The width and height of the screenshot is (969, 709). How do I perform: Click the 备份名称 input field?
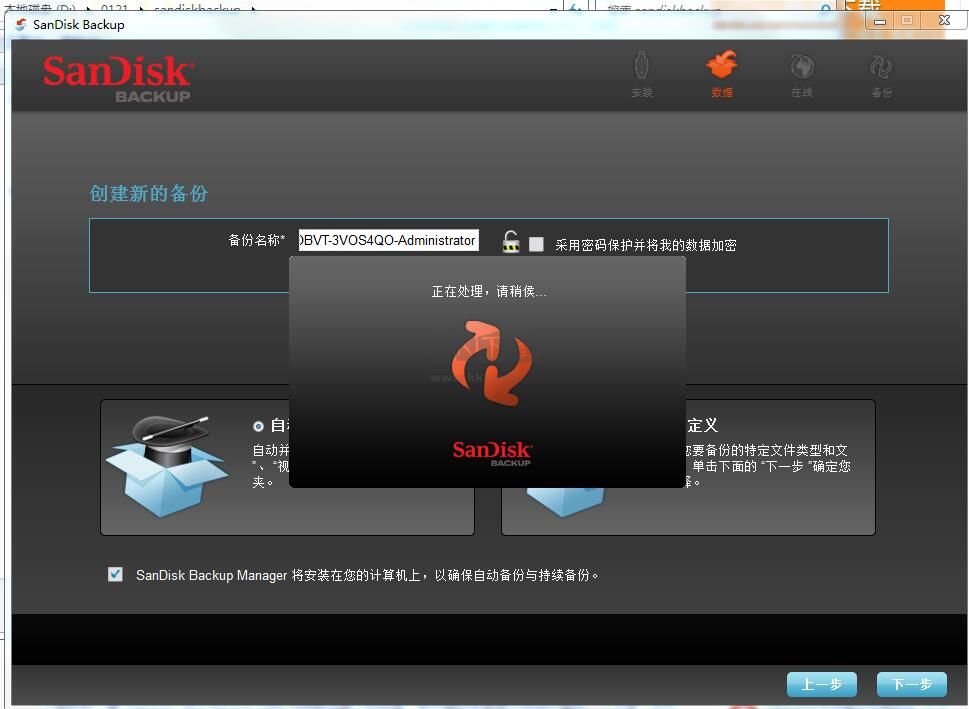[388, 240]
